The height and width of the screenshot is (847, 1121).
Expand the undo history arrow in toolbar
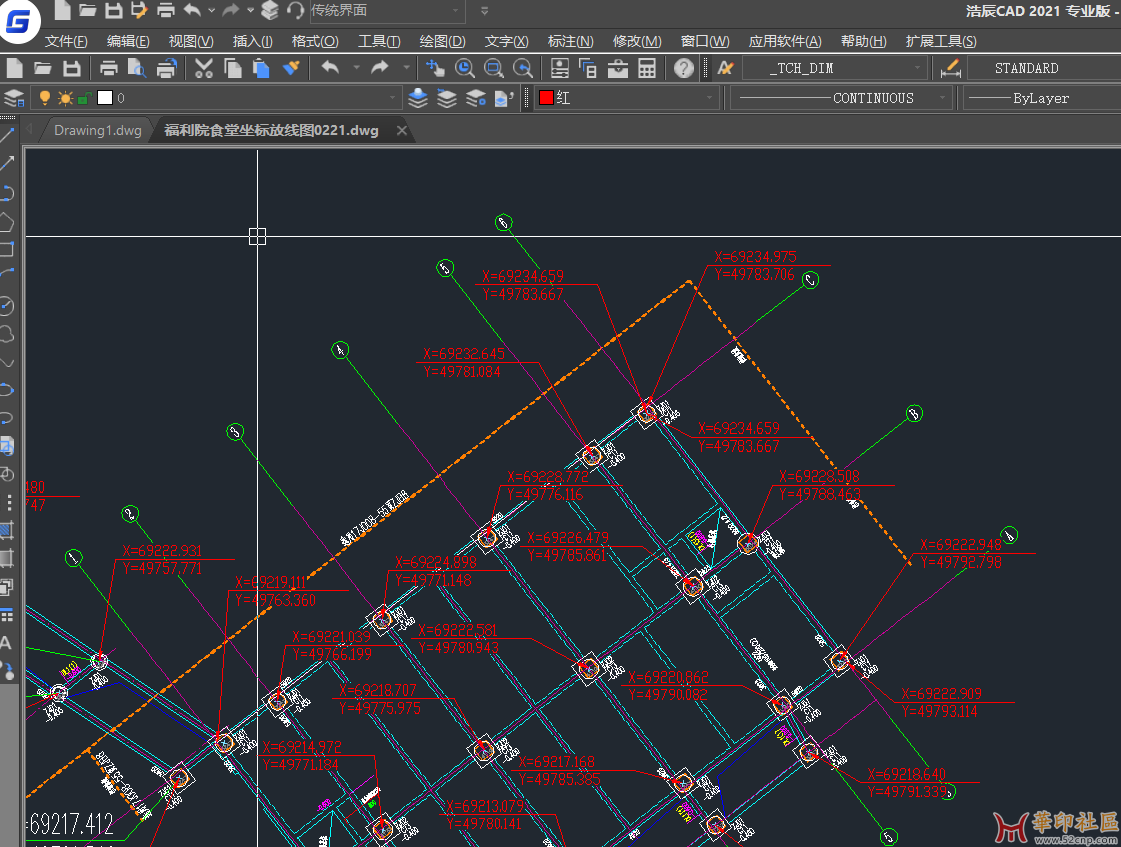357,68
